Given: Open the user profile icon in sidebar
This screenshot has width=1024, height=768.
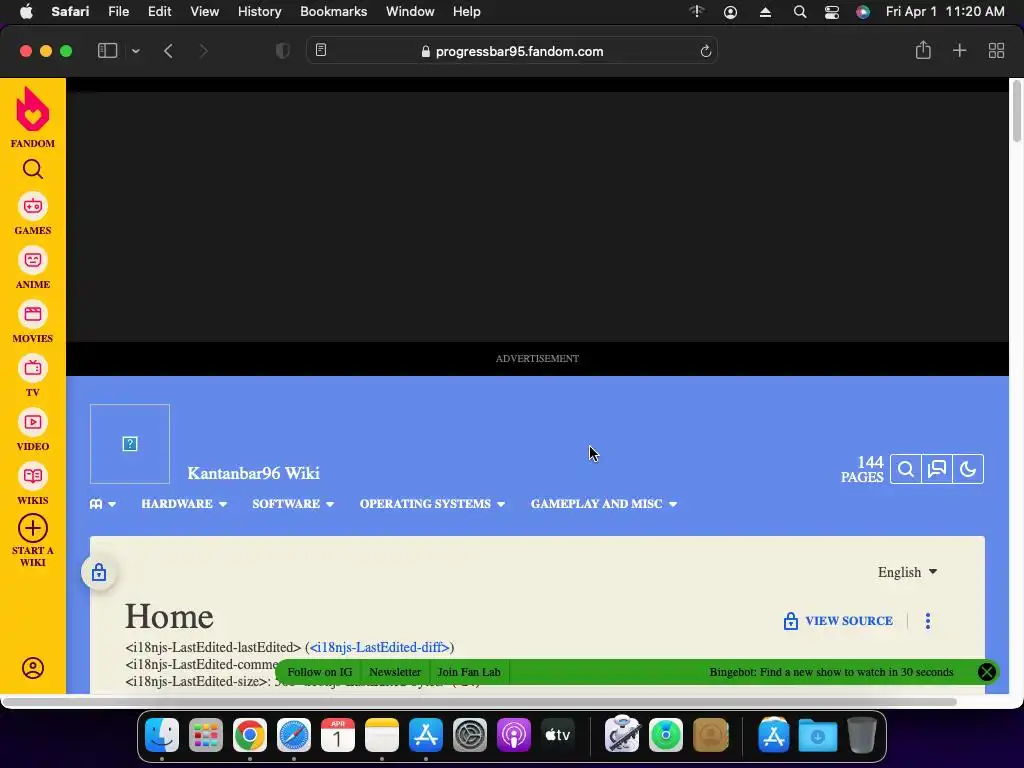Looking at the screenshot, I should [33, 668].
